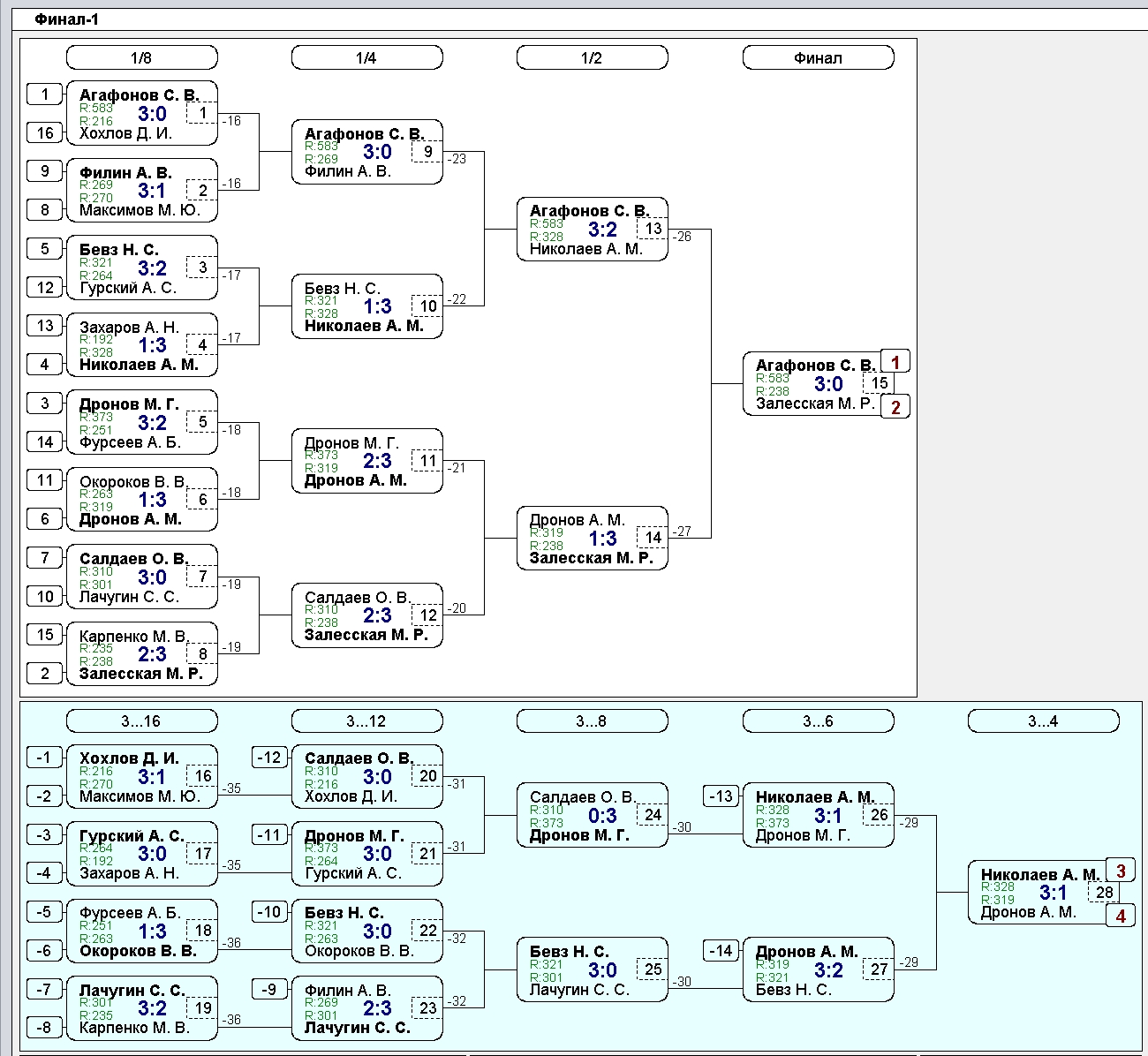The image size is (1148, 1056).
Task: Click the 3...4 round header
Action: [1043, 721]
